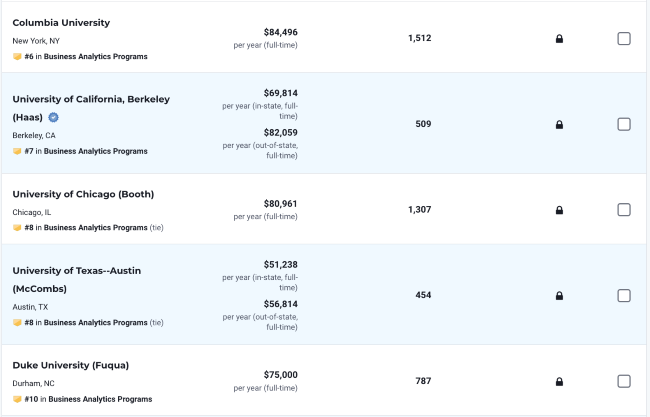This screenshot has width=650, height=417.
Task: Check the compare box for Columbia University
Action: coord(624,39)
